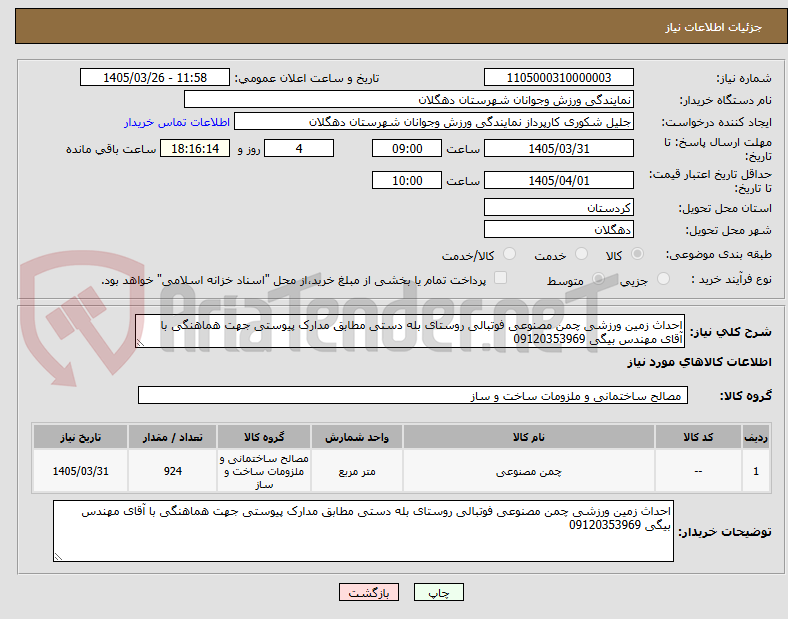The height and width of the screenshot is (619, 788).
Task: Toggle the اسناد خزانه اسلامی payment checkbox
Action: click(500, 278)
